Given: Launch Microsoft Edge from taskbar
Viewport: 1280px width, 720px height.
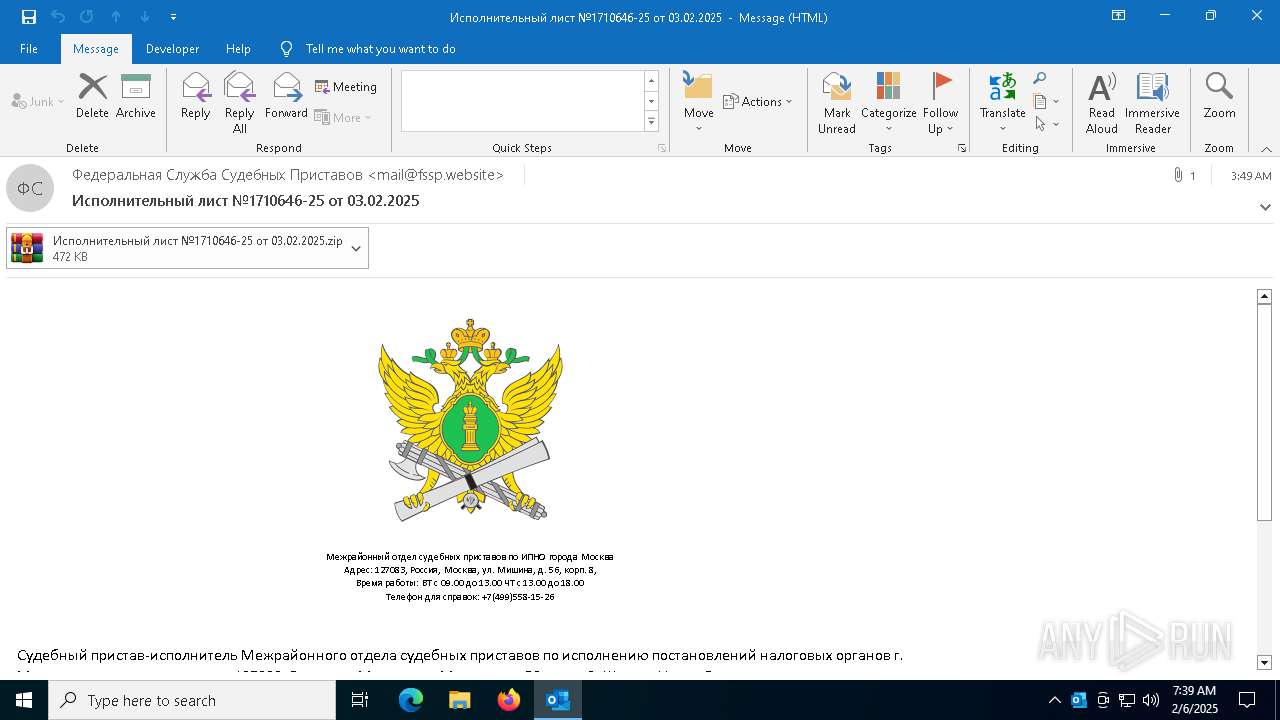Looking at the screenshot, I should 411,700.
